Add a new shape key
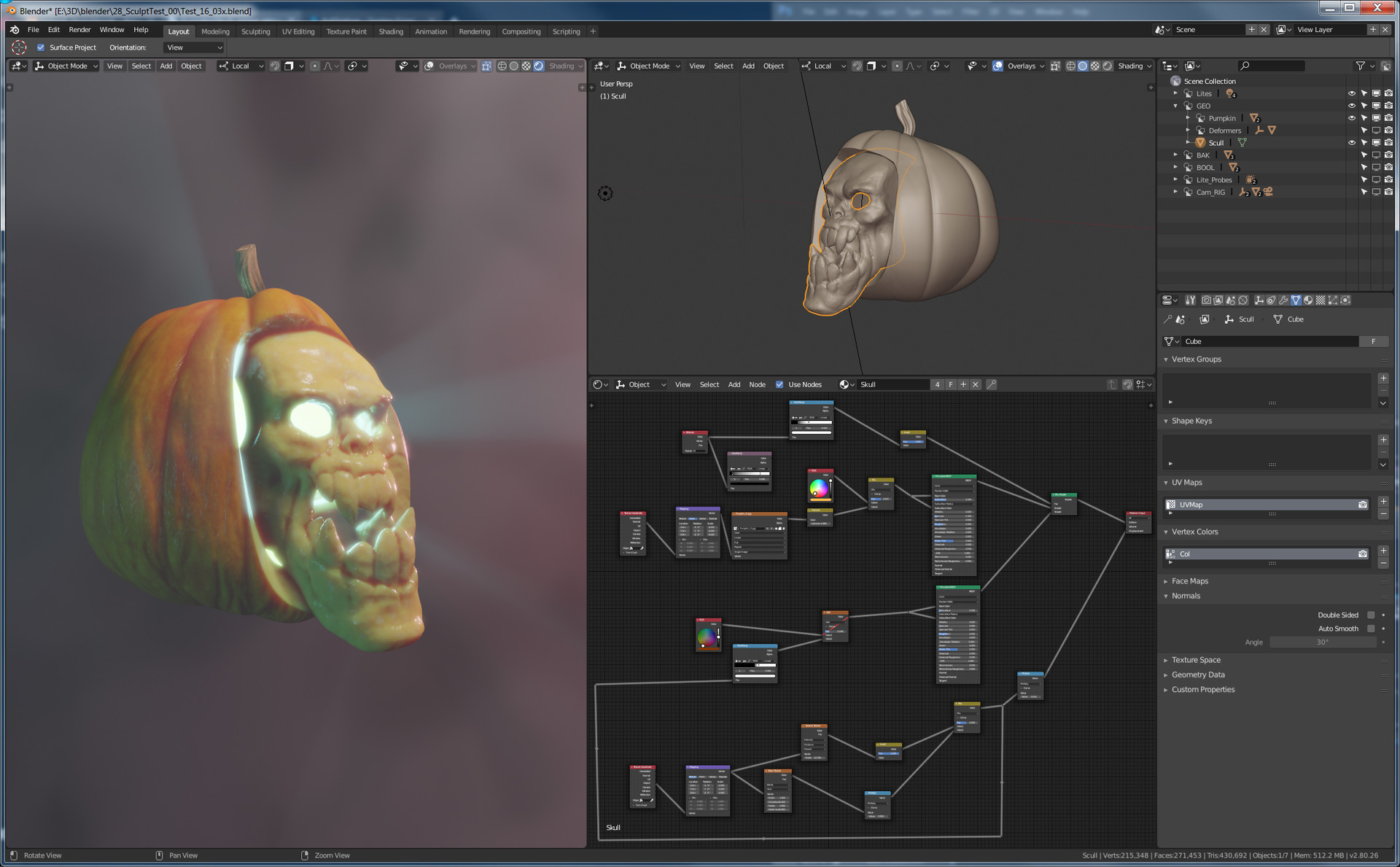This screenshot has width=1400, height=867. click(x=1382, y=440)
